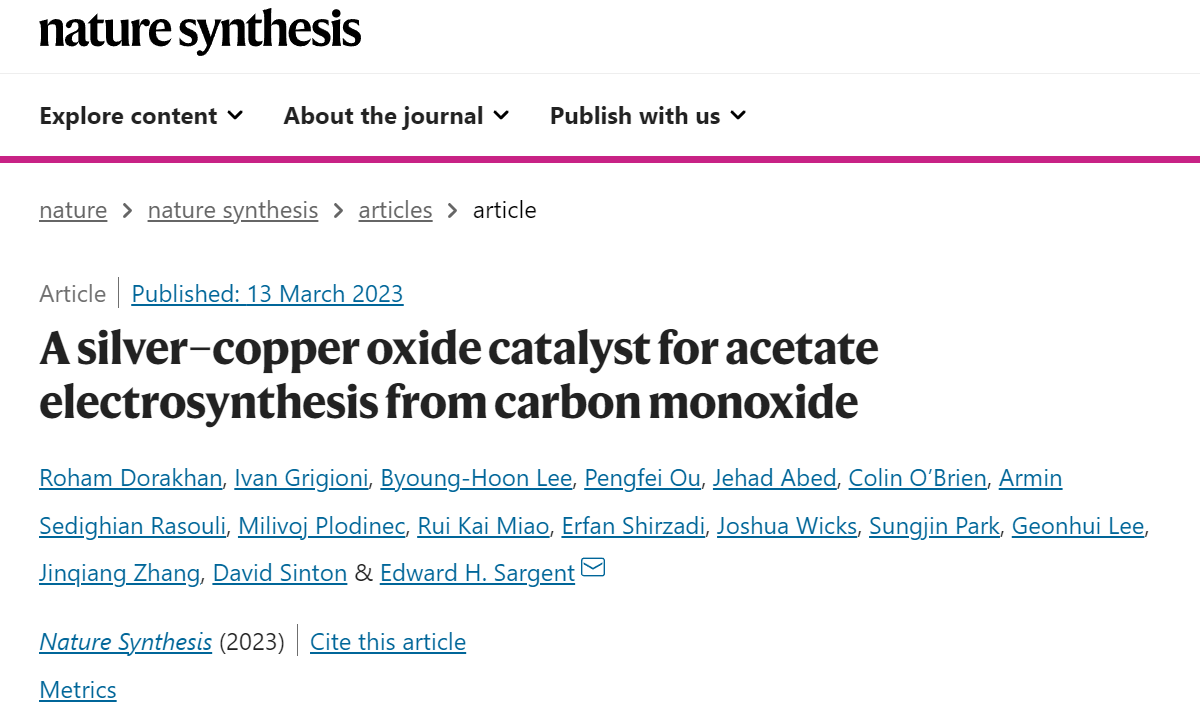Open the Cite this article link

click(x=388, y=642)
